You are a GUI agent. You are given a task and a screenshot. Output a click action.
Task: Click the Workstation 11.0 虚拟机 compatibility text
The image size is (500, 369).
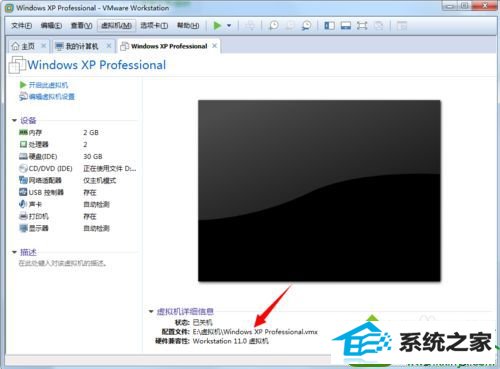click(x=230, y=341)
